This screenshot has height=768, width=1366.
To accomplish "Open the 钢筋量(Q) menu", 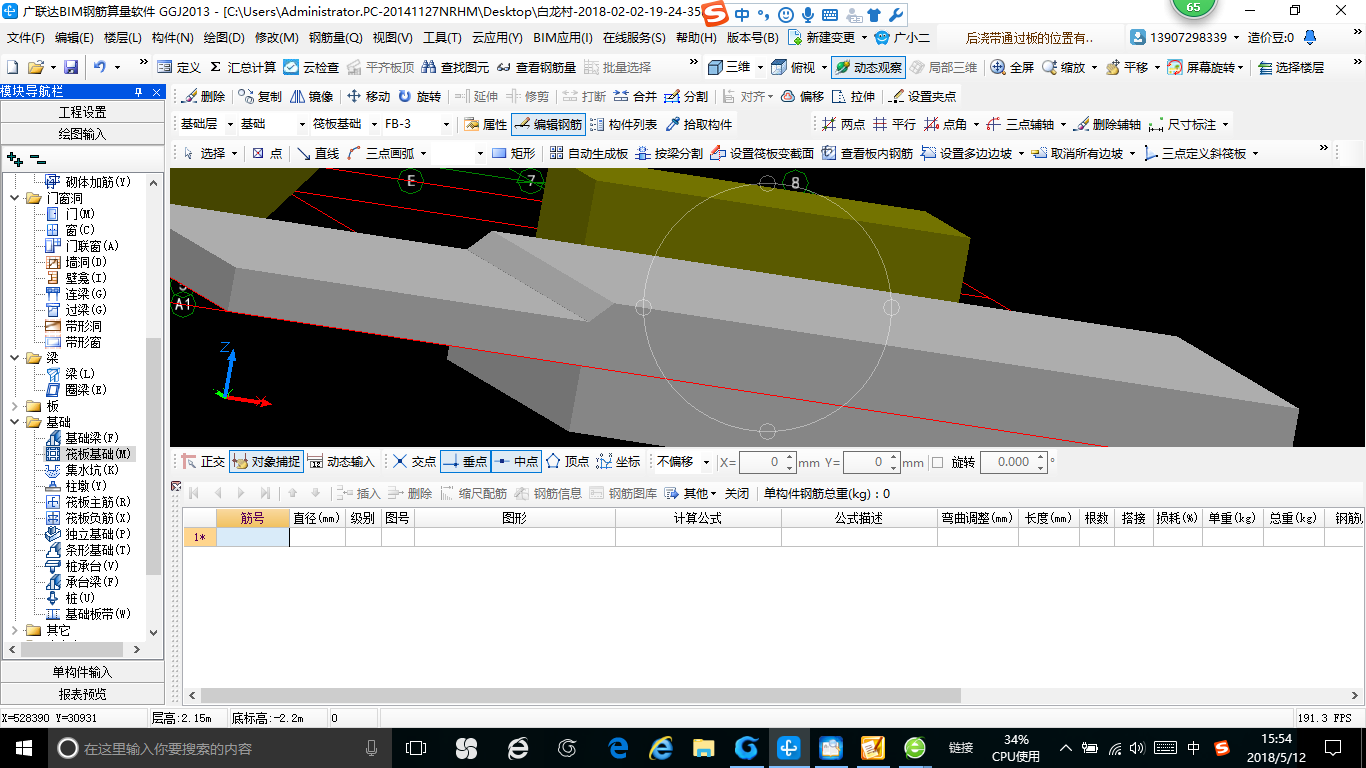I will (x=336, y=38).
